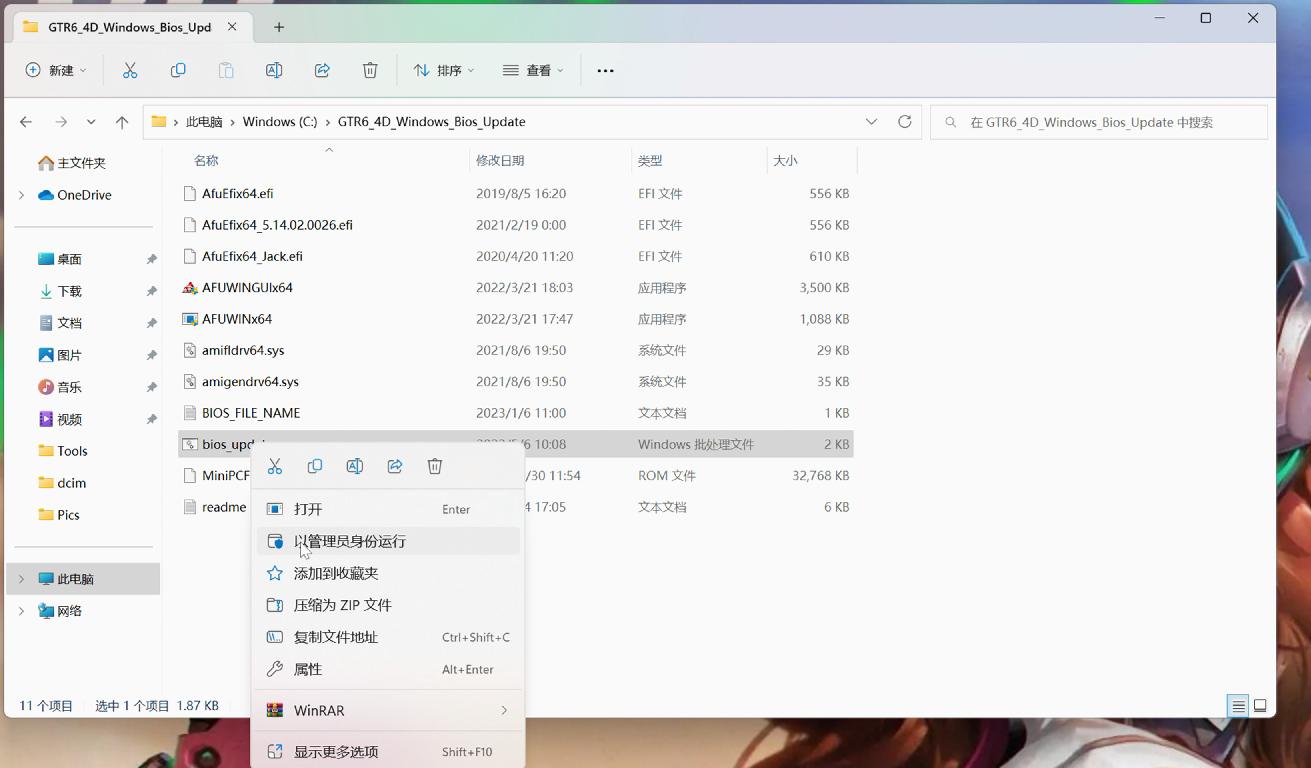The image size is (1311, 768).
Task: Navigate to Windows (C:) via the breadcrumb
Action: pyautogui.click(x=279, y=121)
